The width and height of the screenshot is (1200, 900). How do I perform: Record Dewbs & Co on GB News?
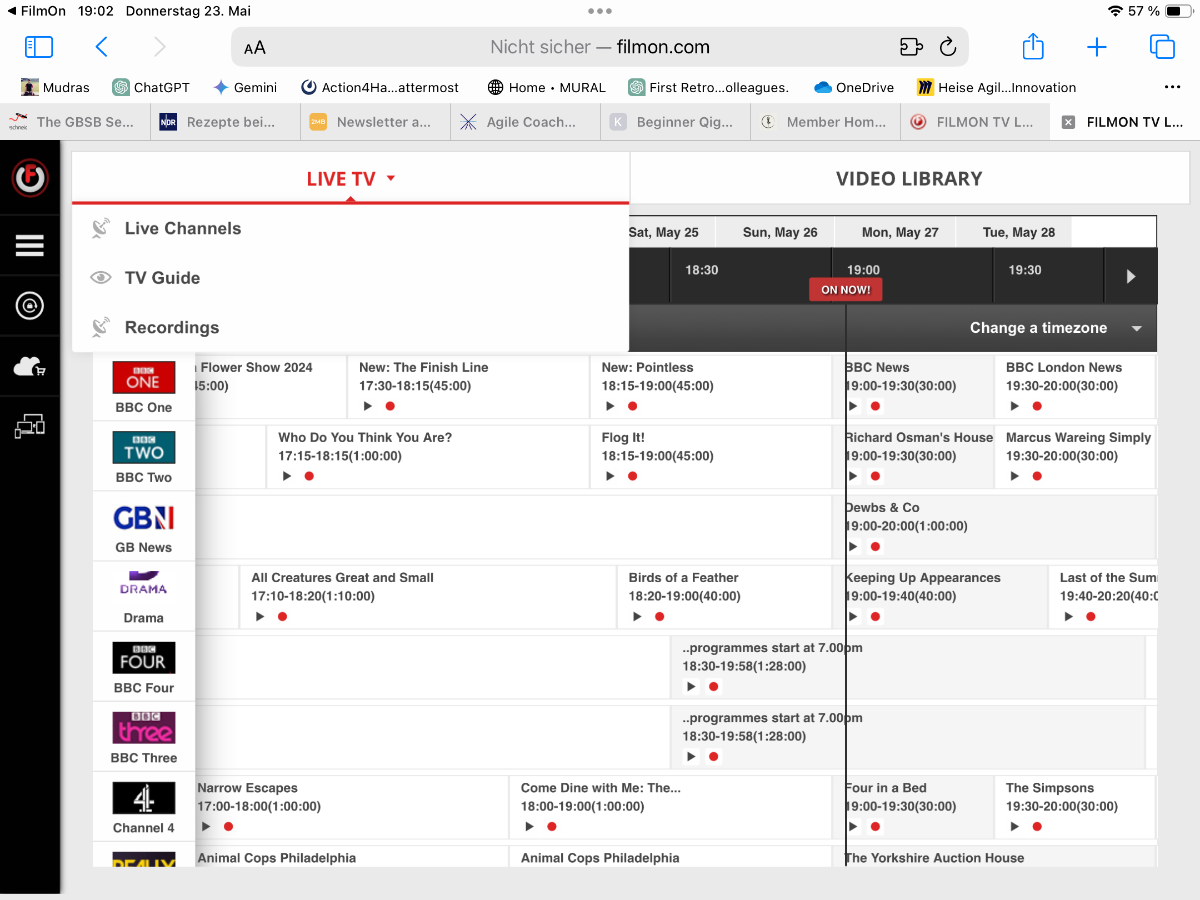tap(875, 546)
